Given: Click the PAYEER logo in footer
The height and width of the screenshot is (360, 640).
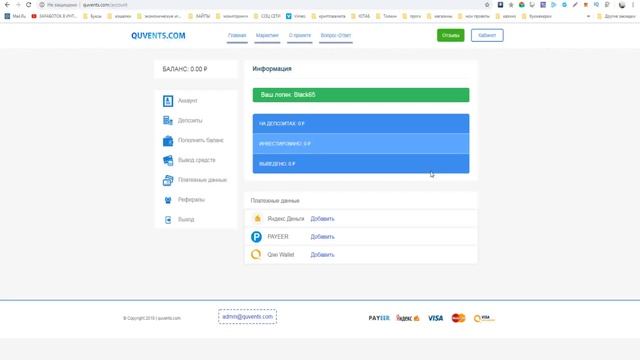Looking at the screenshot, I should point(379,318).
